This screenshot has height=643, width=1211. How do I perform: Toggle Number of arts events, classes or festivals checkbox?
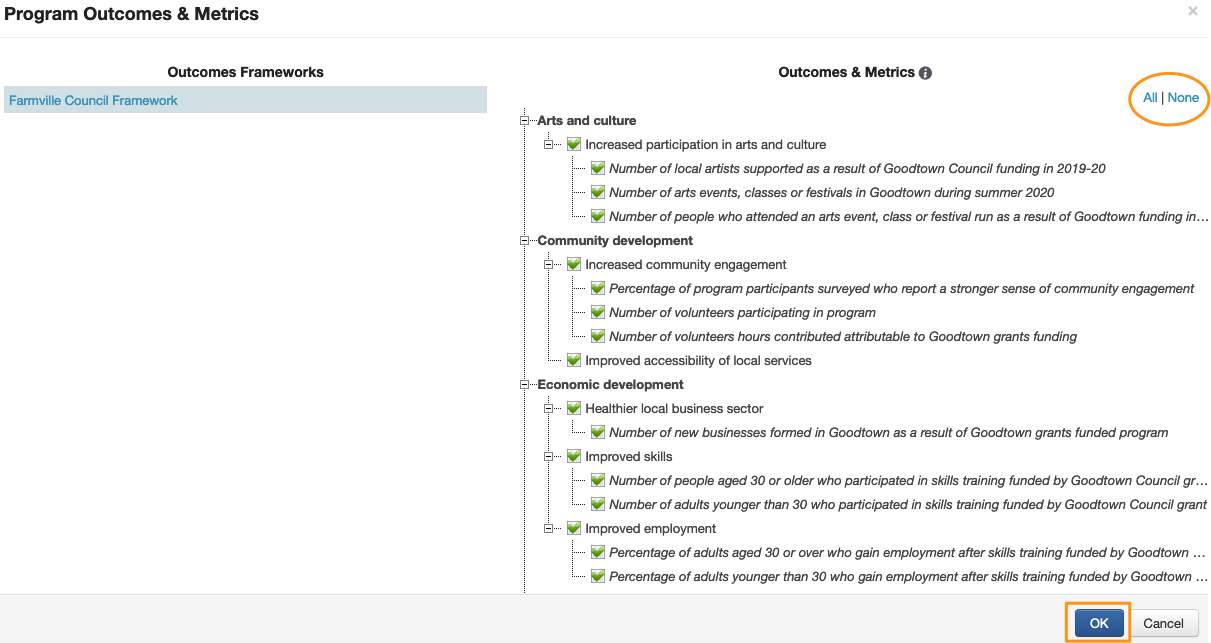598,193
